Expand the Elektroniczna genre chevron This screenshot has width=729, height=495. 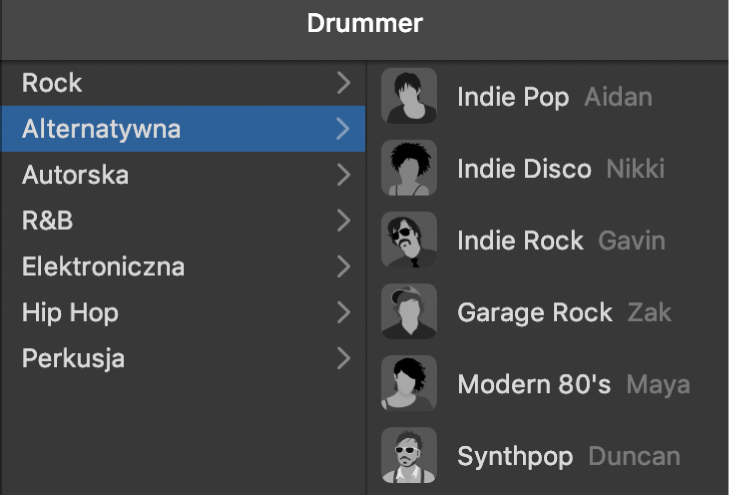343,266
